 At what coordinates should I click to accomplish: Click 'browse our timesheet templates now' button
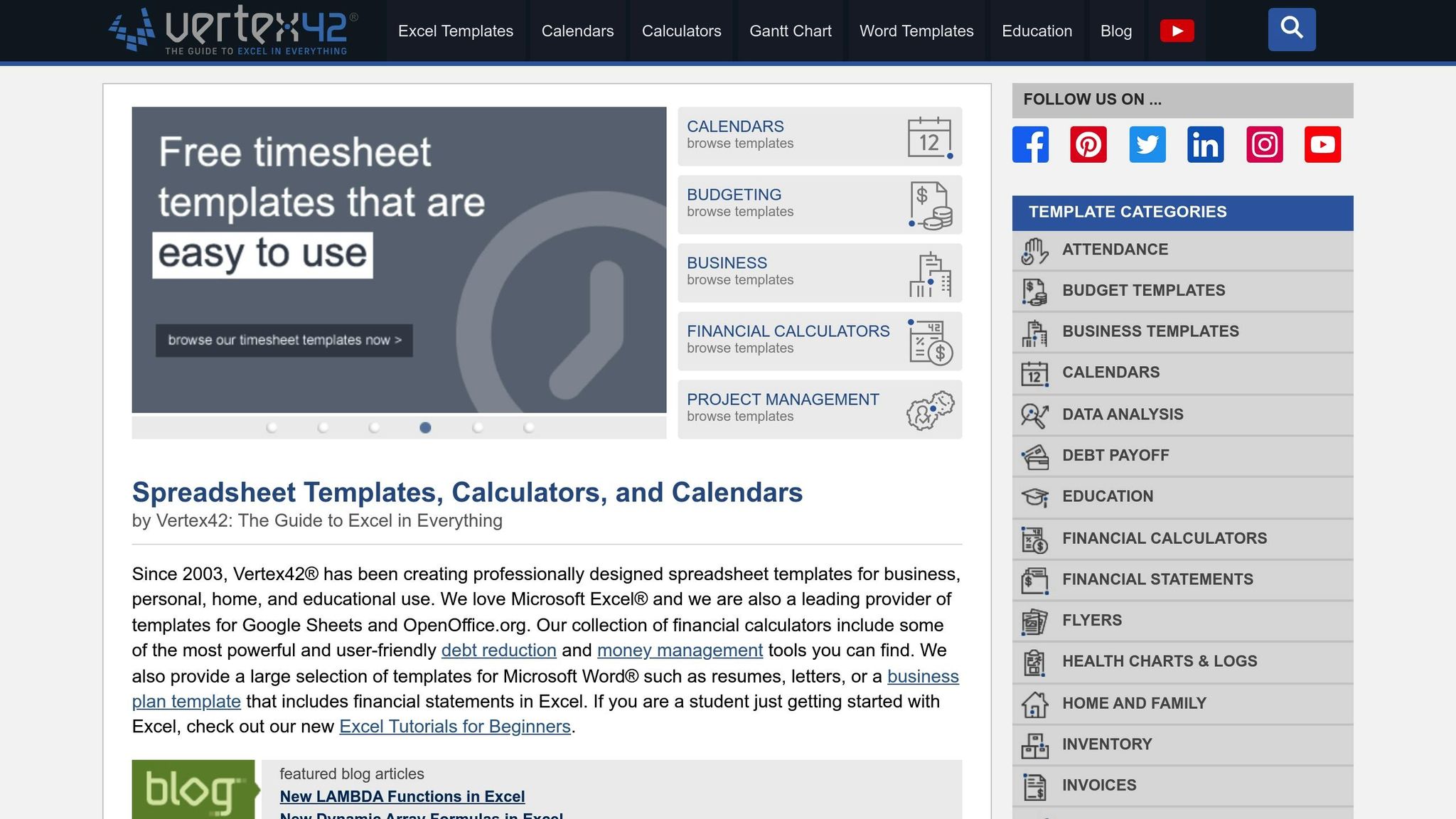click(x=284, y=340)
